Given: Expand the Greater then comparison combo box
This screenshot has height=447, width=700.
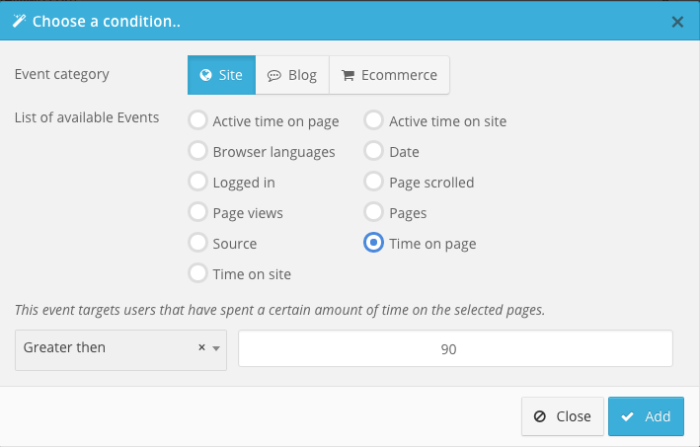Looking at the screenshot, I should point(121,350).
